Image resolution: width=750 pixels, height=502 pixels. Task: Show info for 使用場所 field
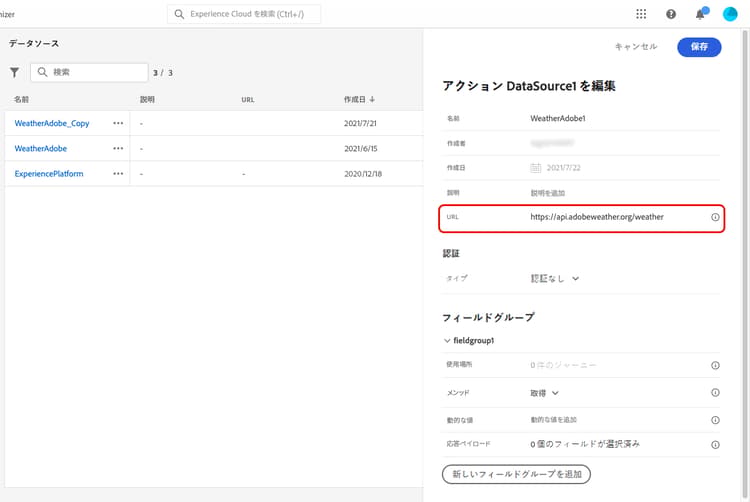(715, 365)
